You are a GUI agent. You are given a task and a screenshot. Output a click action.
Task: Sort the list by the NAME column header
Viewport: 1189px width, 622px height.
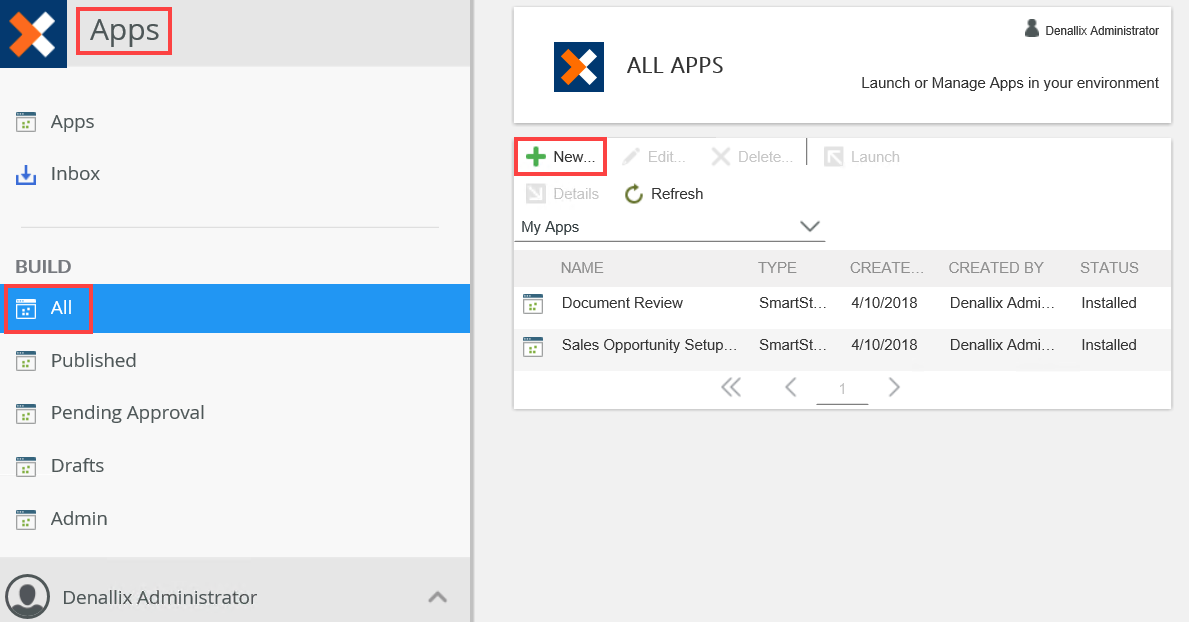[582, 268]
